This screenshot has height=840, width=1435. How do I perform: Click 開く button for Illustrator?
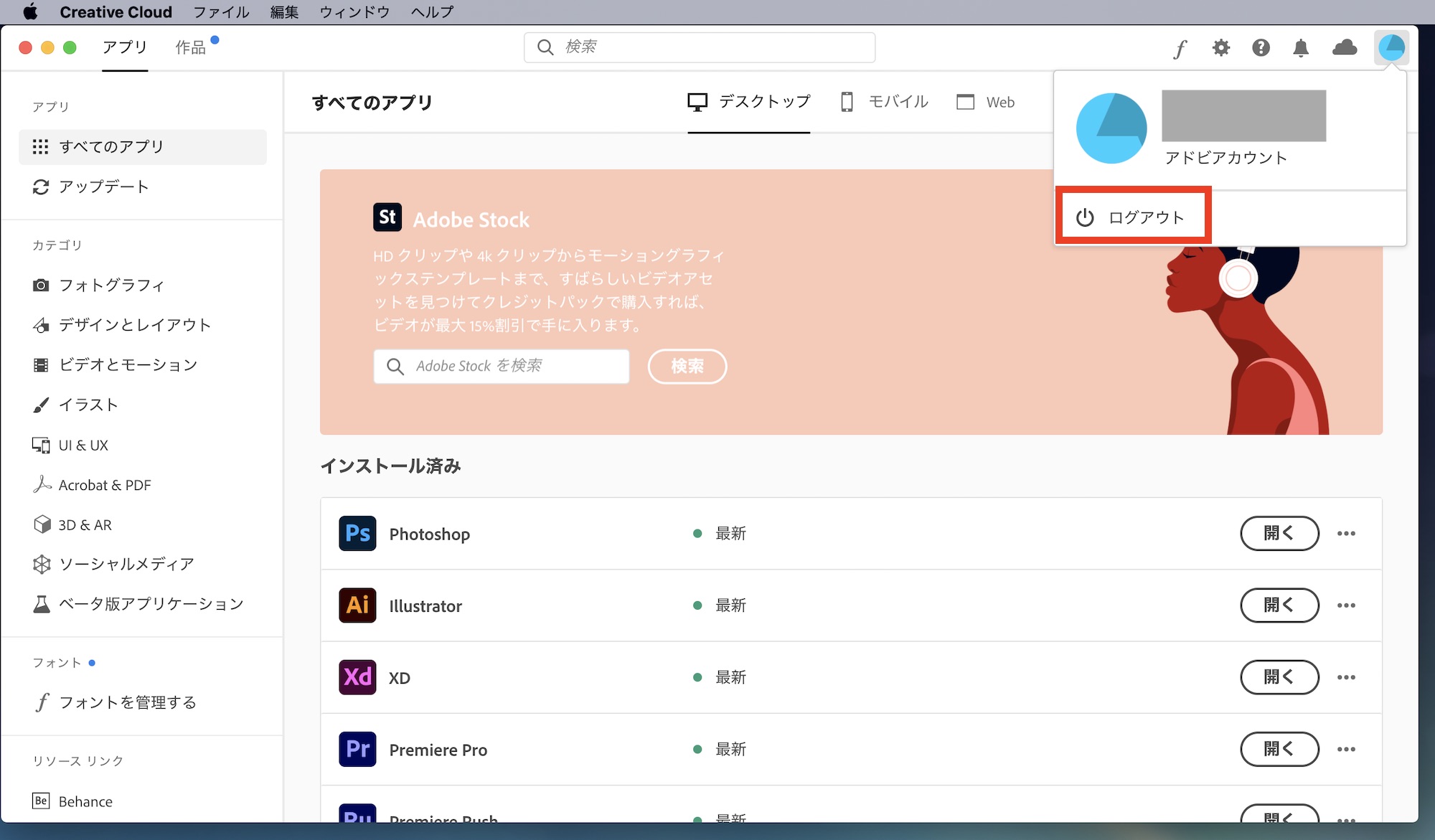(x=1279, y=605)
